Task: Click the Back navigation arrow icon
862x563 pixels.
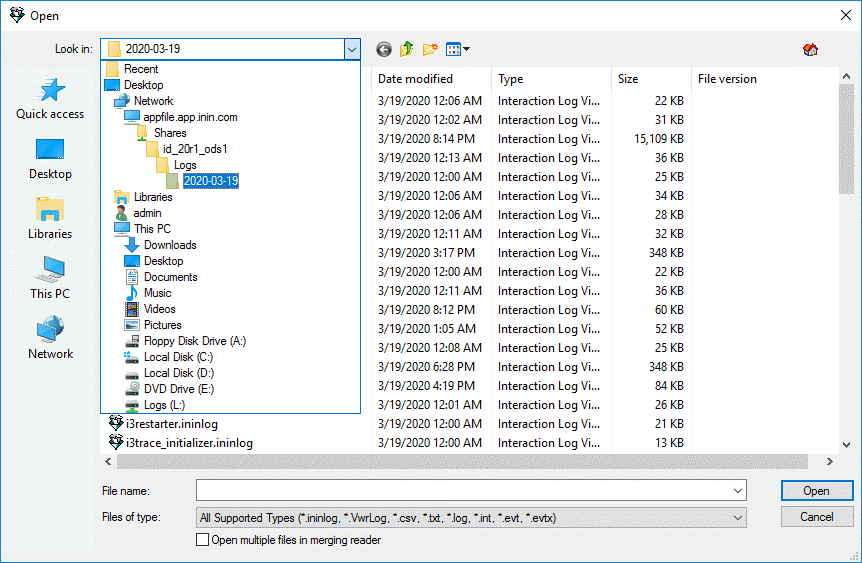Action: [384, 49]
